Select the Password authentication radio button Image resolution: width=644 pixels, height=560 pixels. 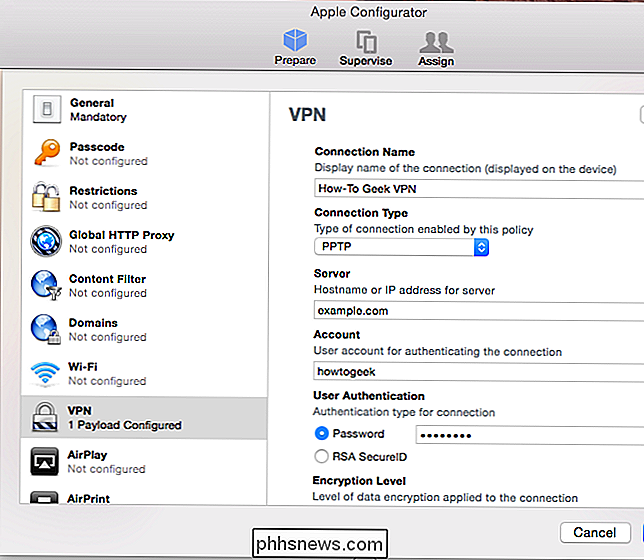pos(322,433)
